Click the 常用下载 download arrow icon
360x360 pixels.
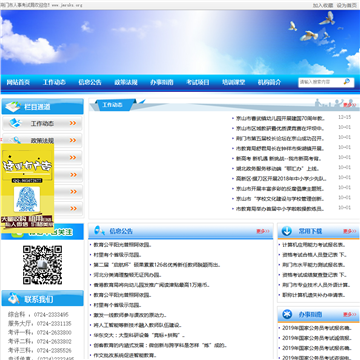(x=286, y=231)
